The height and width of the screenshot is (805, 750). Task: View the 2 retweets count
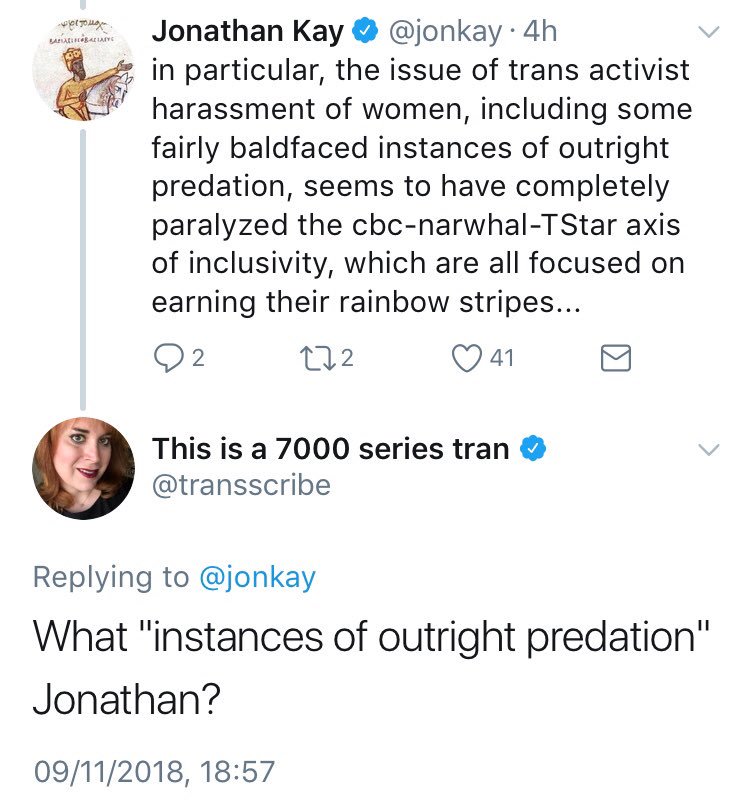coord(347,358)
